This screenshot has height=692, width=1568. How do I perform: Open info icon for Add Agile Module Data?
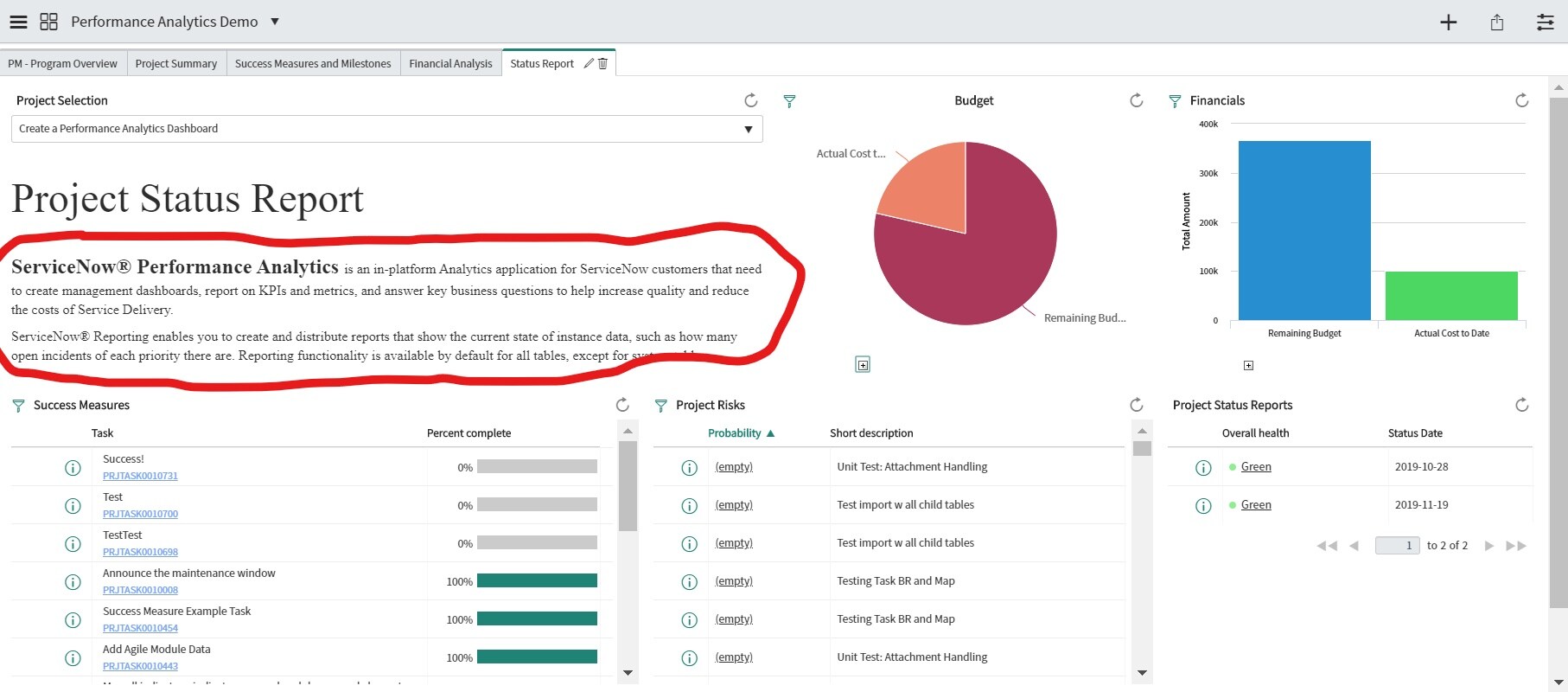(73, 658)
